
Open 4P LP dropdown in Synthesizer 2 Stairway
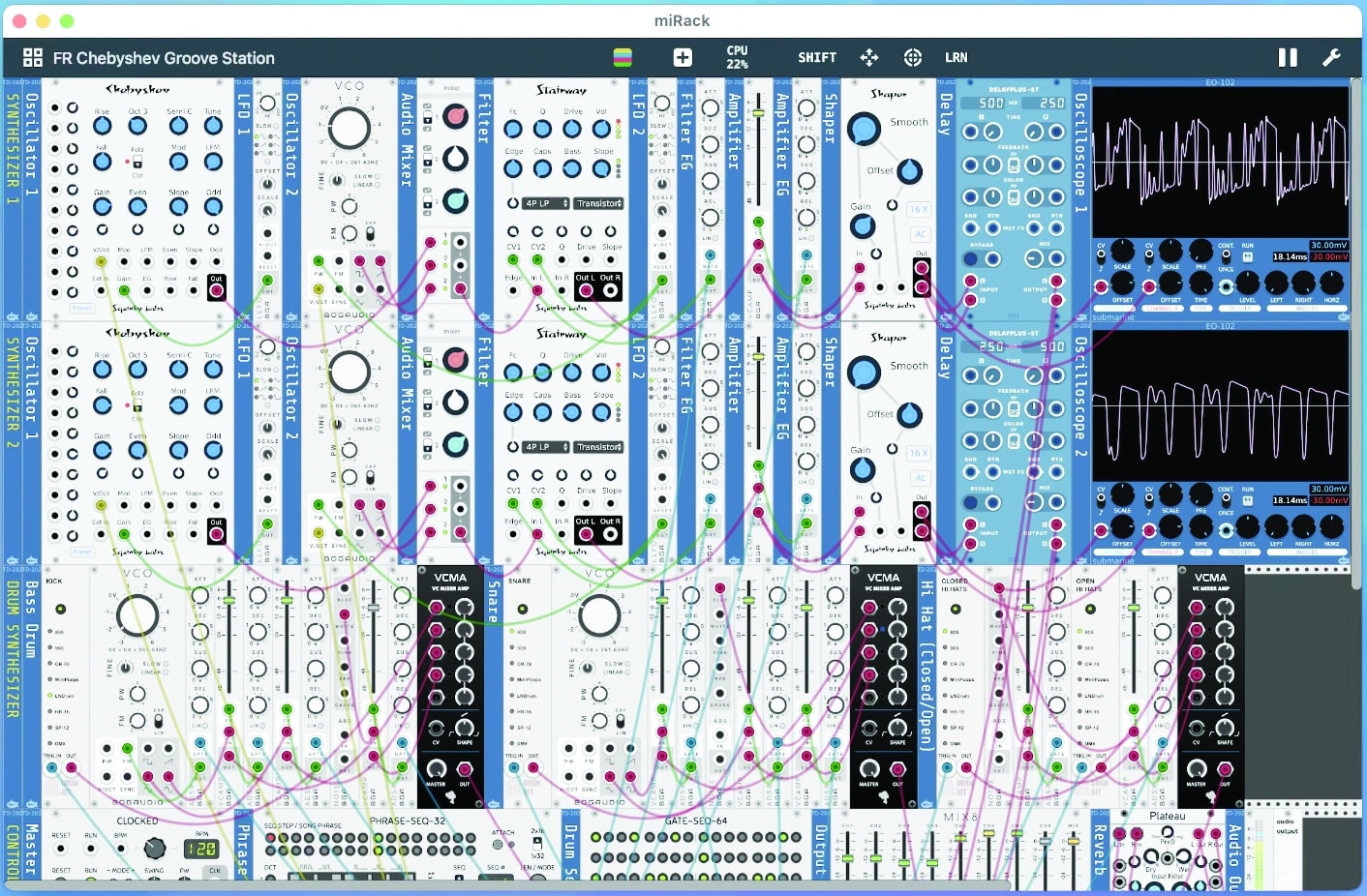(x=545, y=447)
